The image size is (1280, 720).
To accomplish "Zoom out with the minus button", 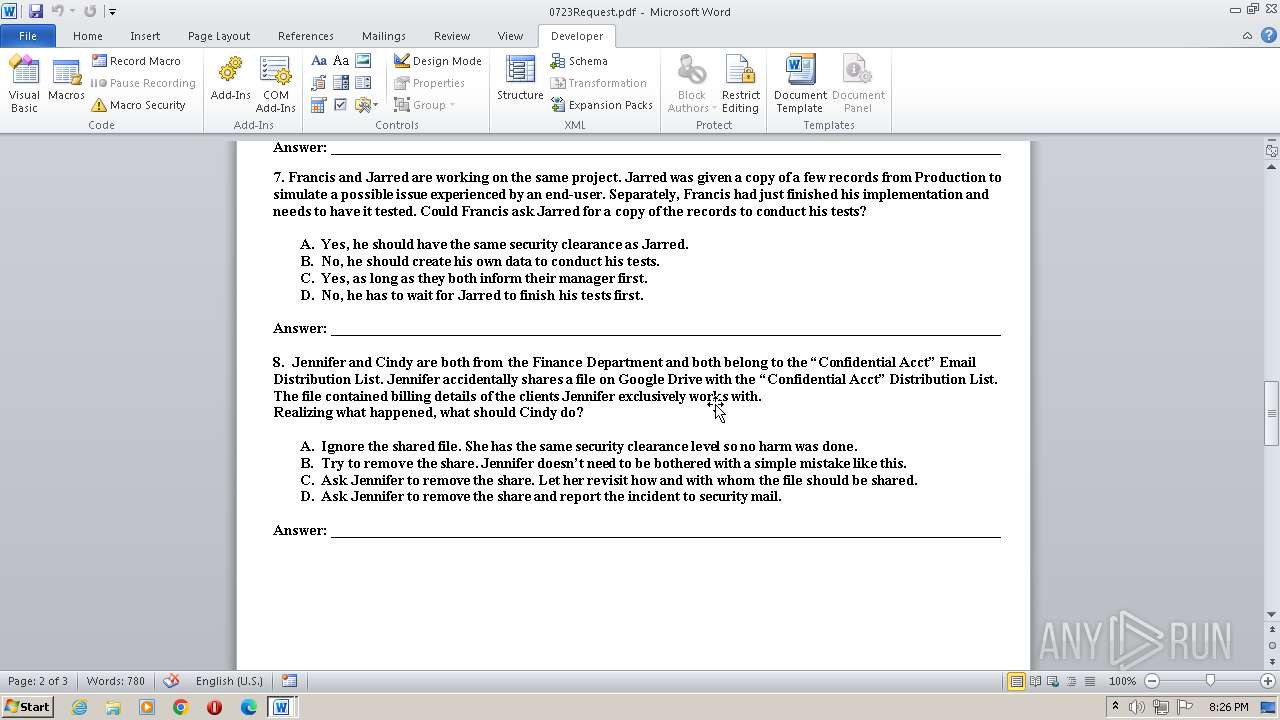I will click(1152, 681).
